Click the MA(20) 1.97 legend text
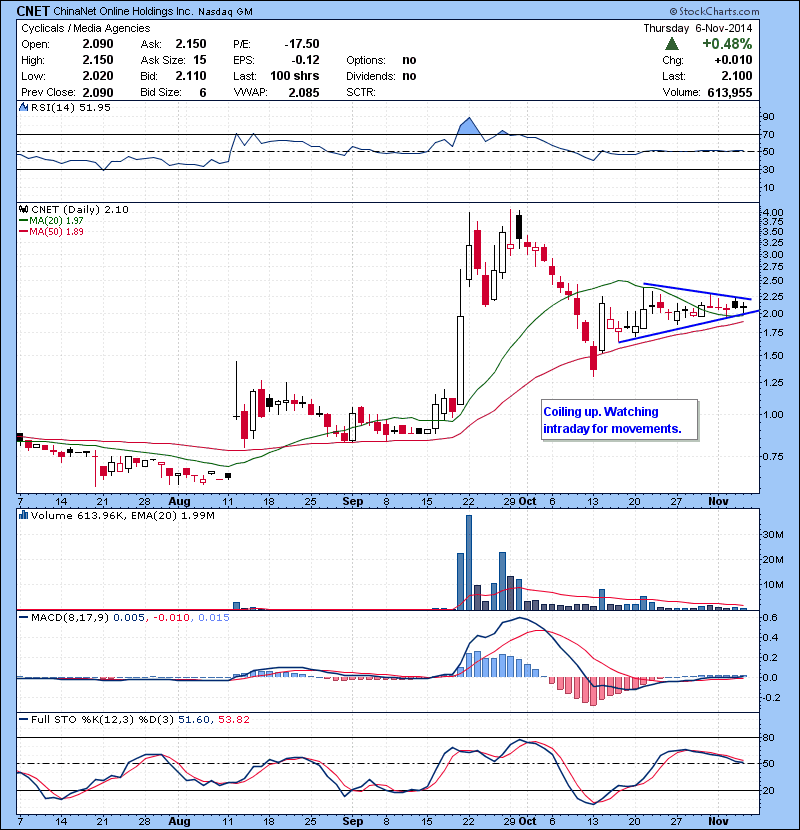 click(56, 221)
